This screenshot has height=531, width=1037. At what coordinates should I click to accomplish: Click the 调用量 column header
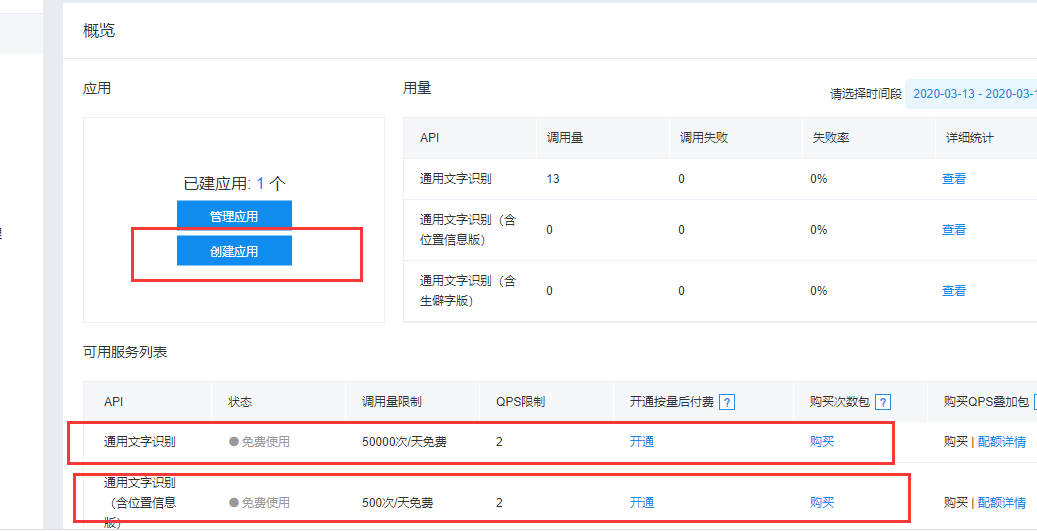[565, 138]
